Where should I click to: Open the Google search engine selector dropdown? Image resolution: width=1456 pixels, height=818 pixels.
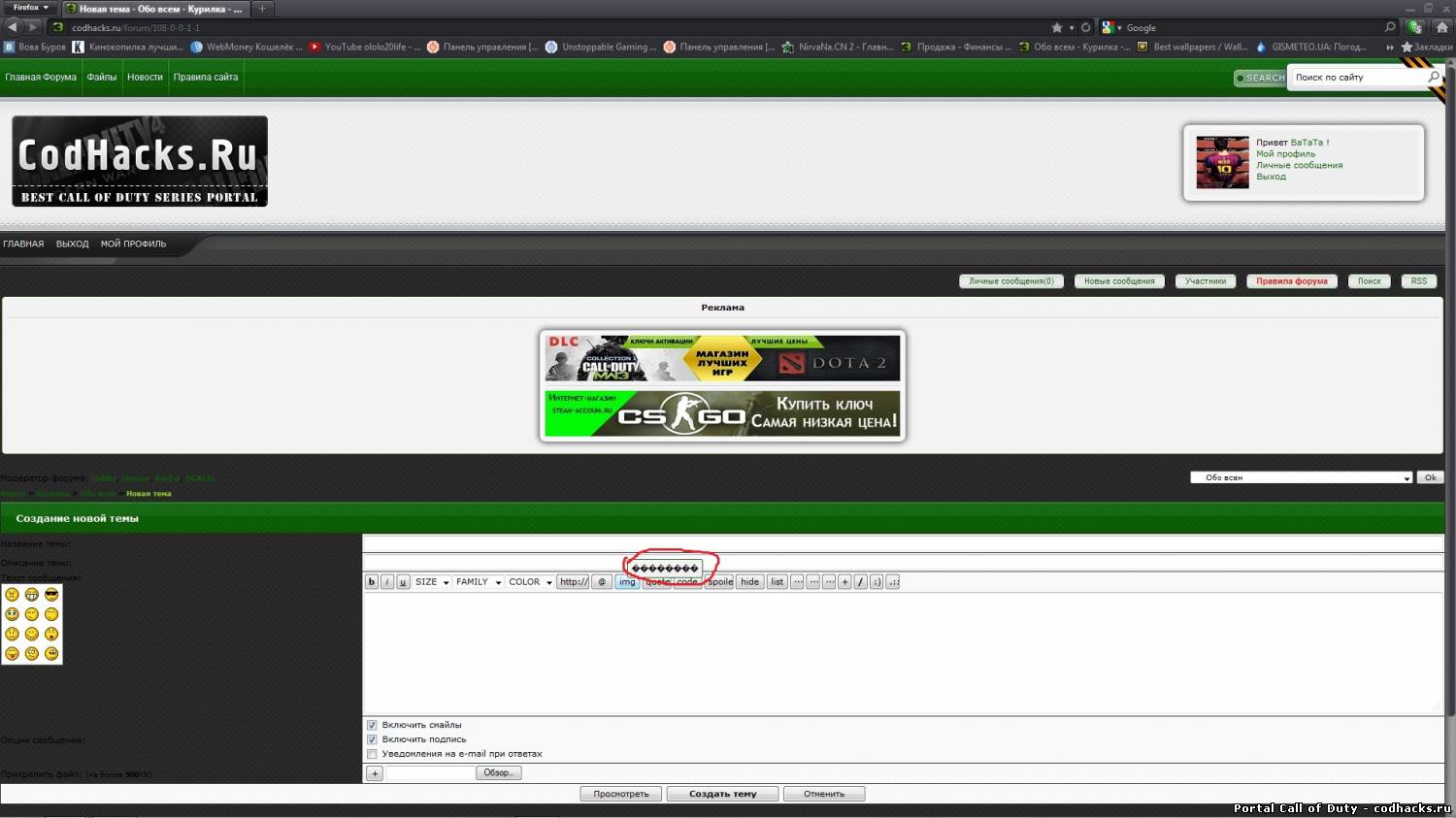click(x=1111, y=27)
